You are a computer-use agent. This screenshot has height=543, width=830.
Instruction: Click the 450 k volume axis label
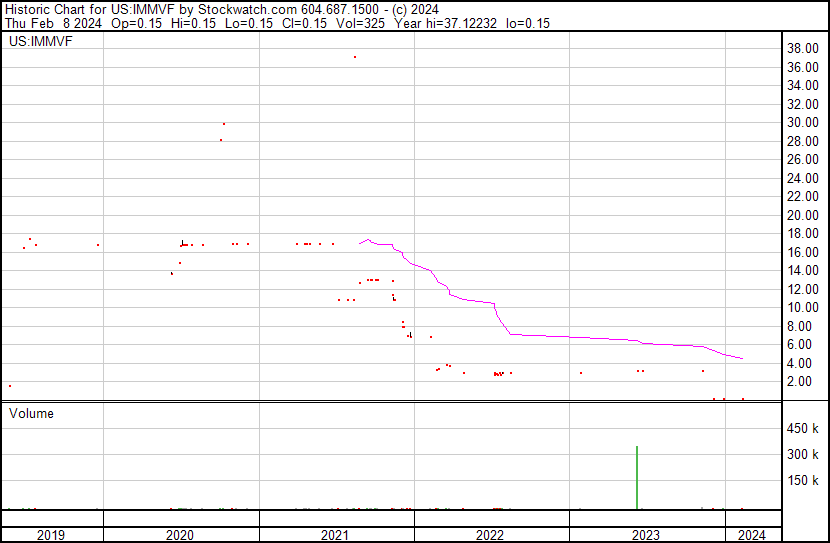click(x=804, y=428)
